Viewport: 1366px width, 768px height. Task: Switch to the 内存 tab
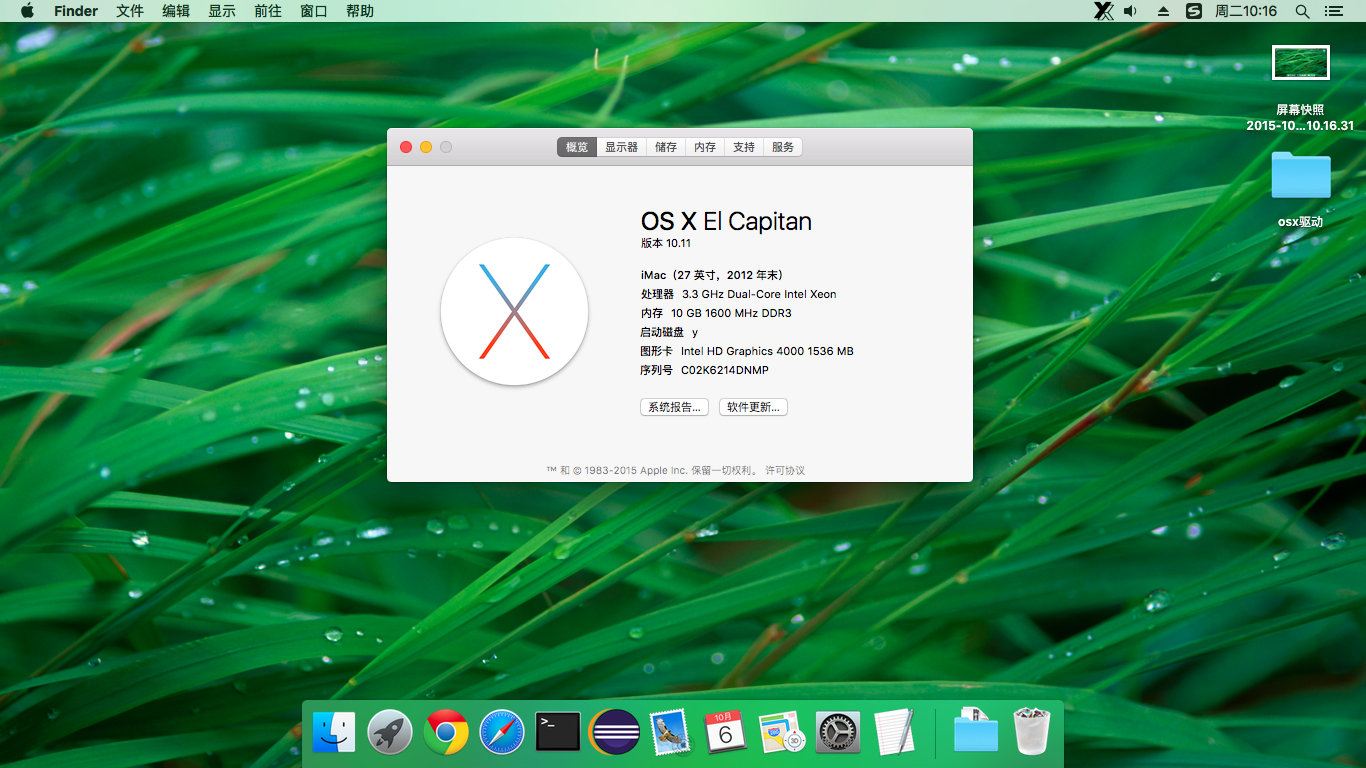click(x=705, y=147)
